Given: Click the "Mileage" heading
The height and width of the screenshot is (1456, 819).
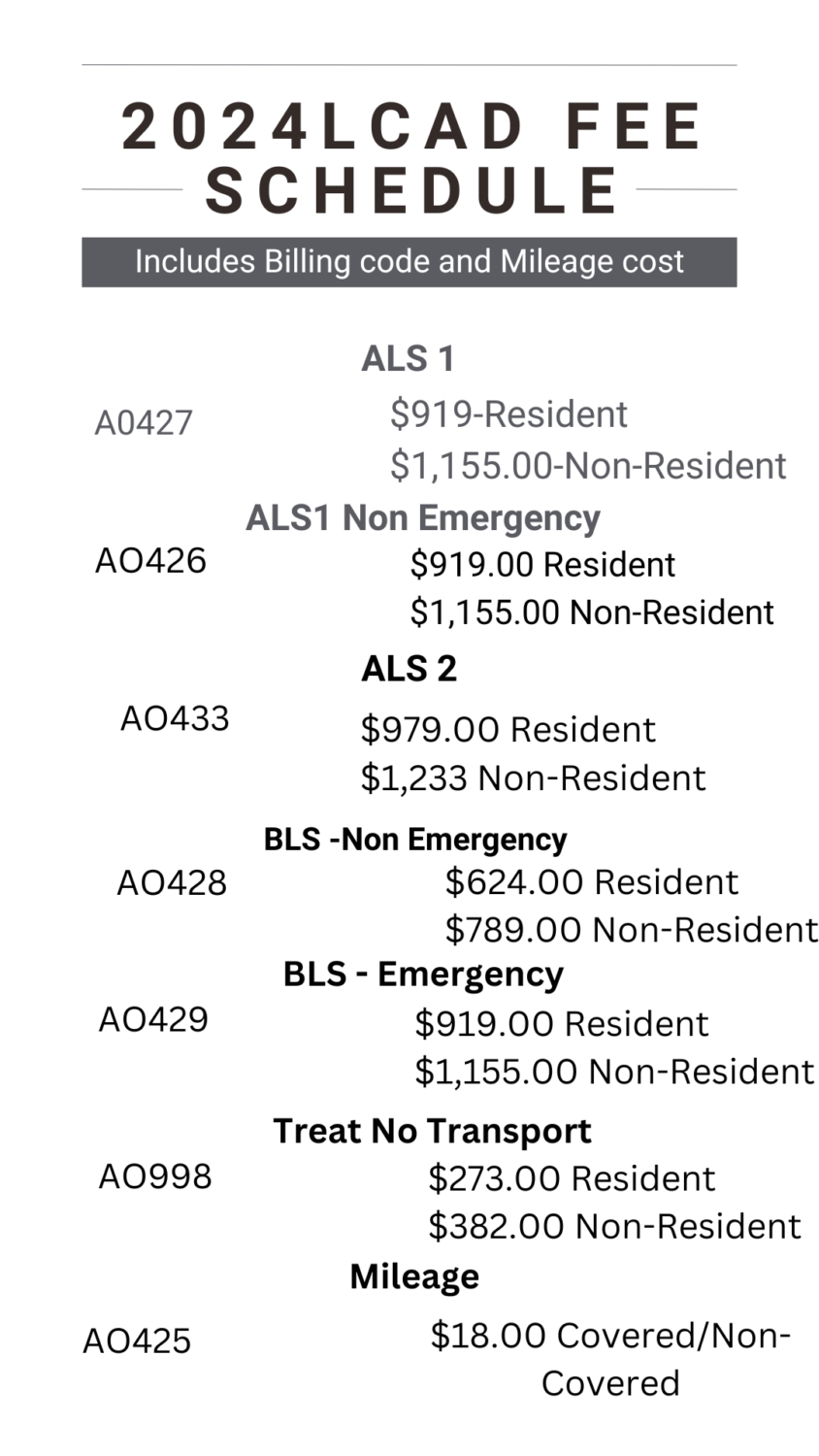Looking at the screenshot, I should tap(414, 1276).
